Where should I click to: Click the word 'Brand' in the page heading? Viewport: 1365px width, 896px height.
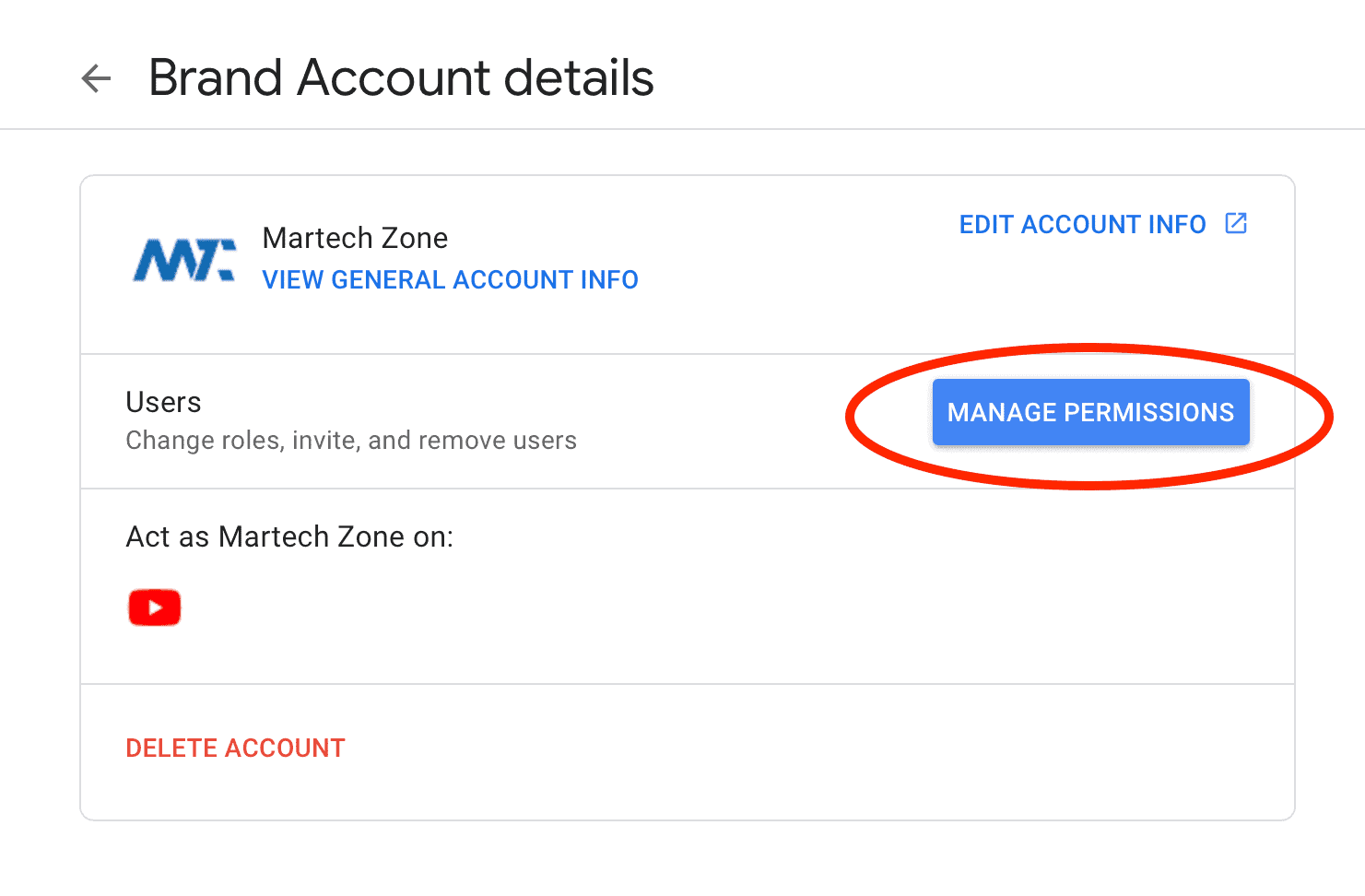click(216, 78)
